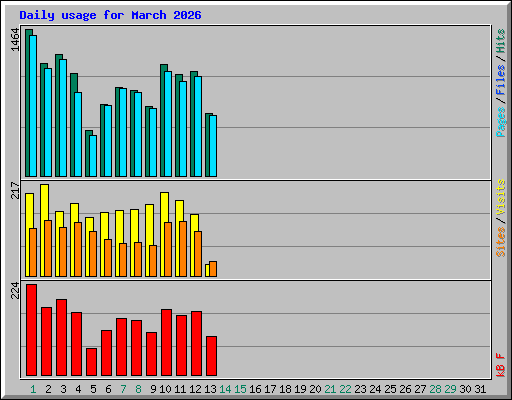
Task: Click day 5 on the x-axis
Action: 93,389
